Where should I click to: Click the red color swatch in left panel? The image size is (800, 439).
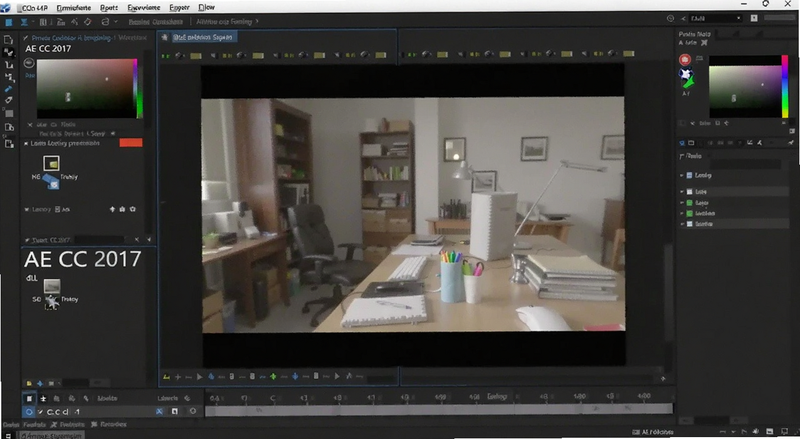click(x=131, y=143)
